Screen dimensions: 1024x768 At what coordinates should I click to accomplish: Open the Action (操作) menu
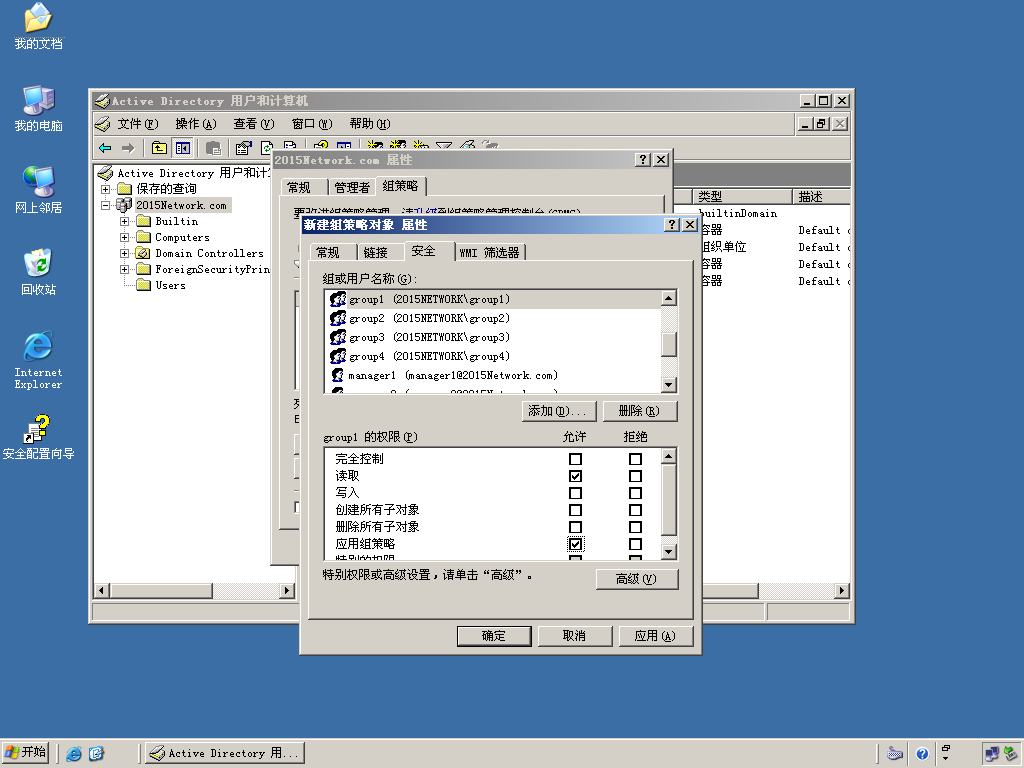[195, 123]
